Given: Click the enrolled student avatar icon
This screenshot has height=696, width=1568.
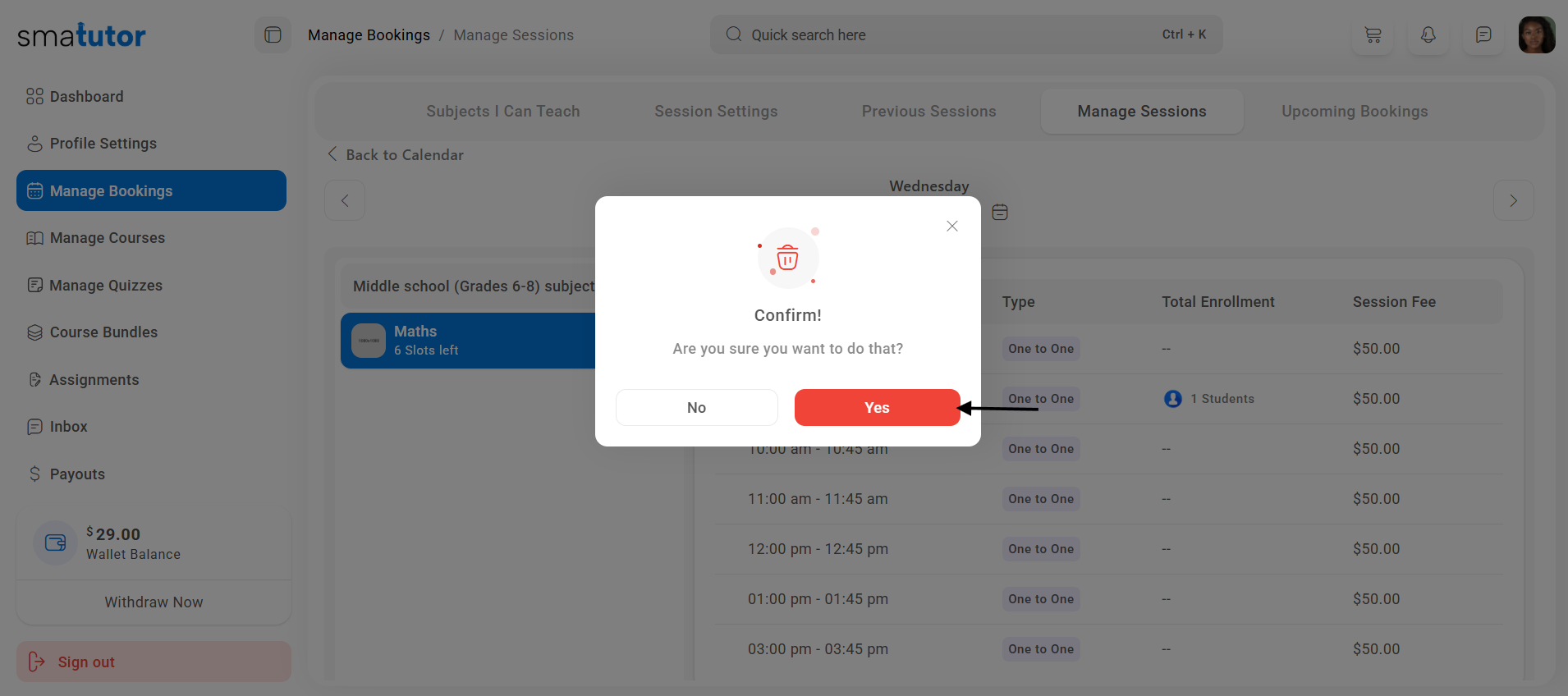Looking at the screenshot, I should tap(1173, 399).
